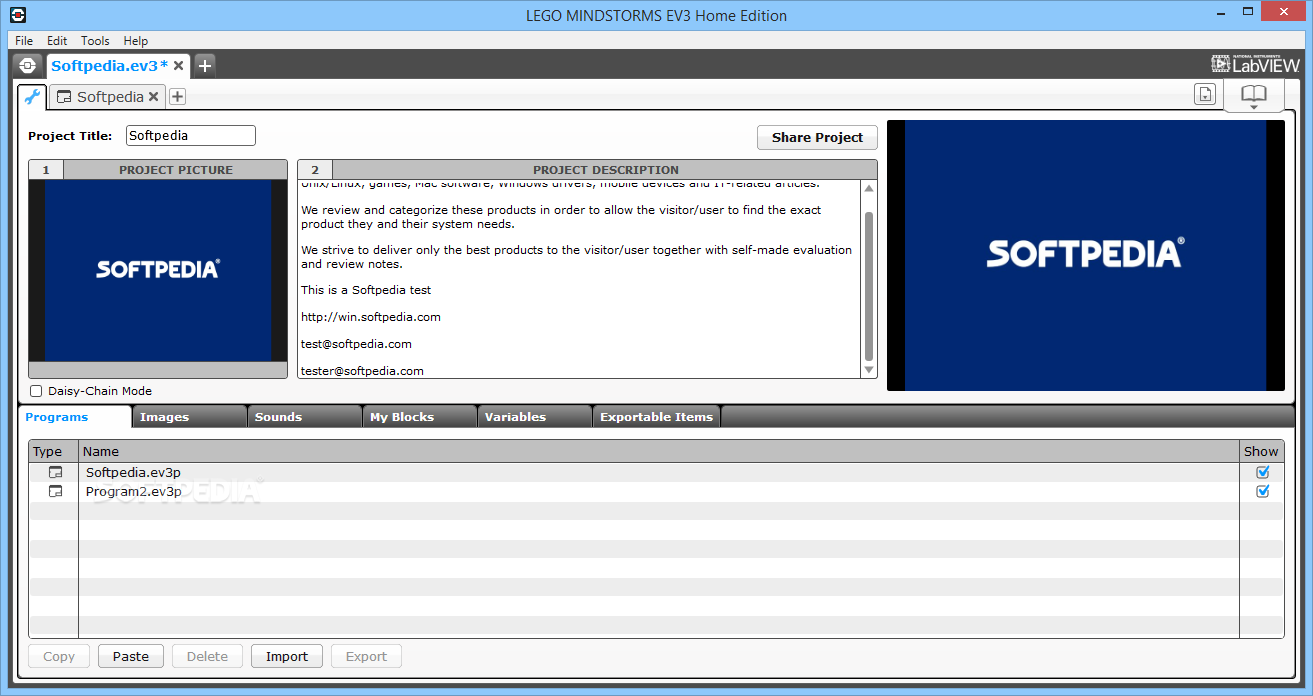Click the description scrollbar thumb
1313x696 pixels.
(868, 286)
